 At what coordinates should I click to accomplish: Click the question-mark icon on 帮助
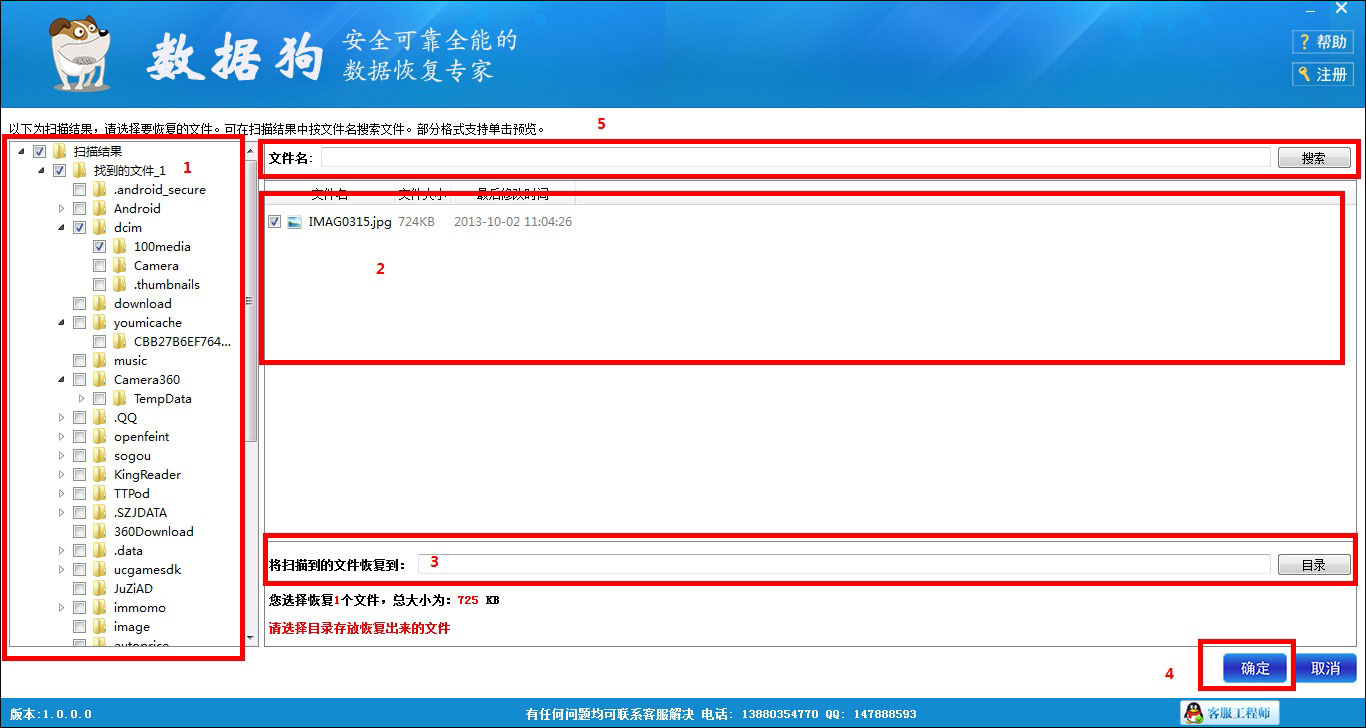tap(1306, 41)
